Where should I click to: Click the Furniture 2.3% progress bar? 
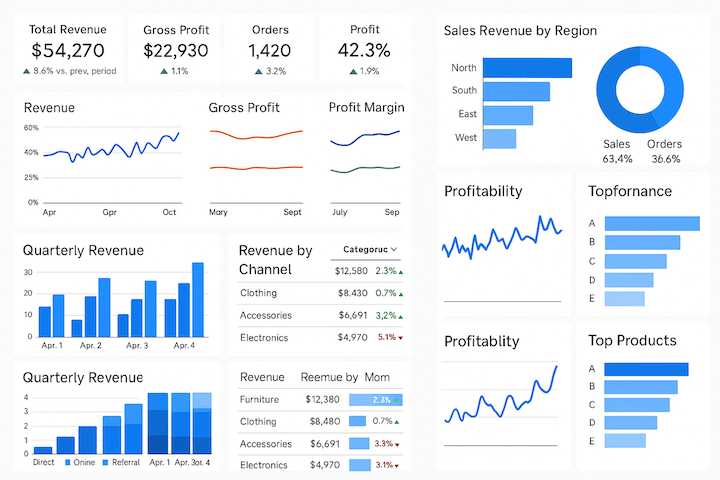376,400
